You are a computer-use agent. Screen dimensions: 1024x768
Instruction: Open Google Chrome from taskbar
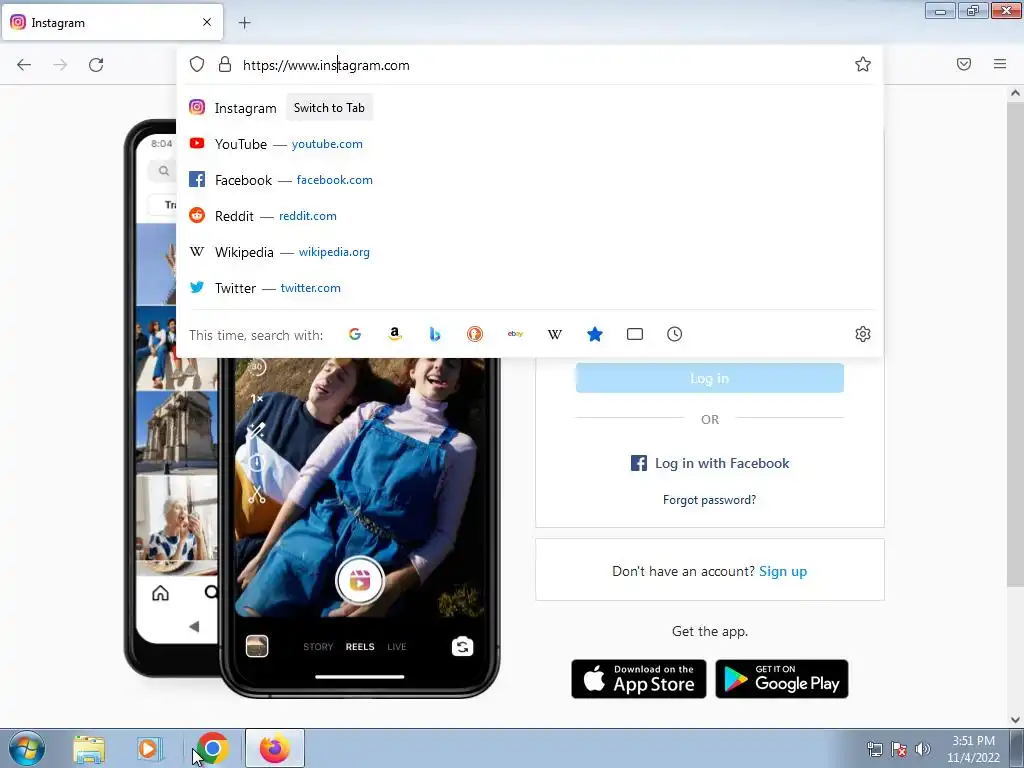coord(212,748)
